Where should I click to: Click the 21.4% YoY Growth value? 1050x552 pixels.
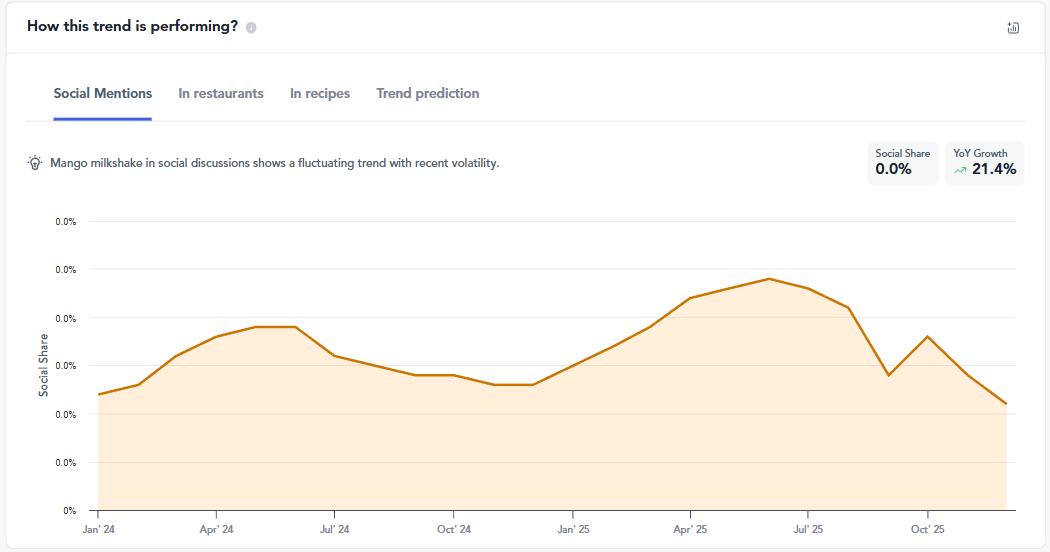[994, 170]
